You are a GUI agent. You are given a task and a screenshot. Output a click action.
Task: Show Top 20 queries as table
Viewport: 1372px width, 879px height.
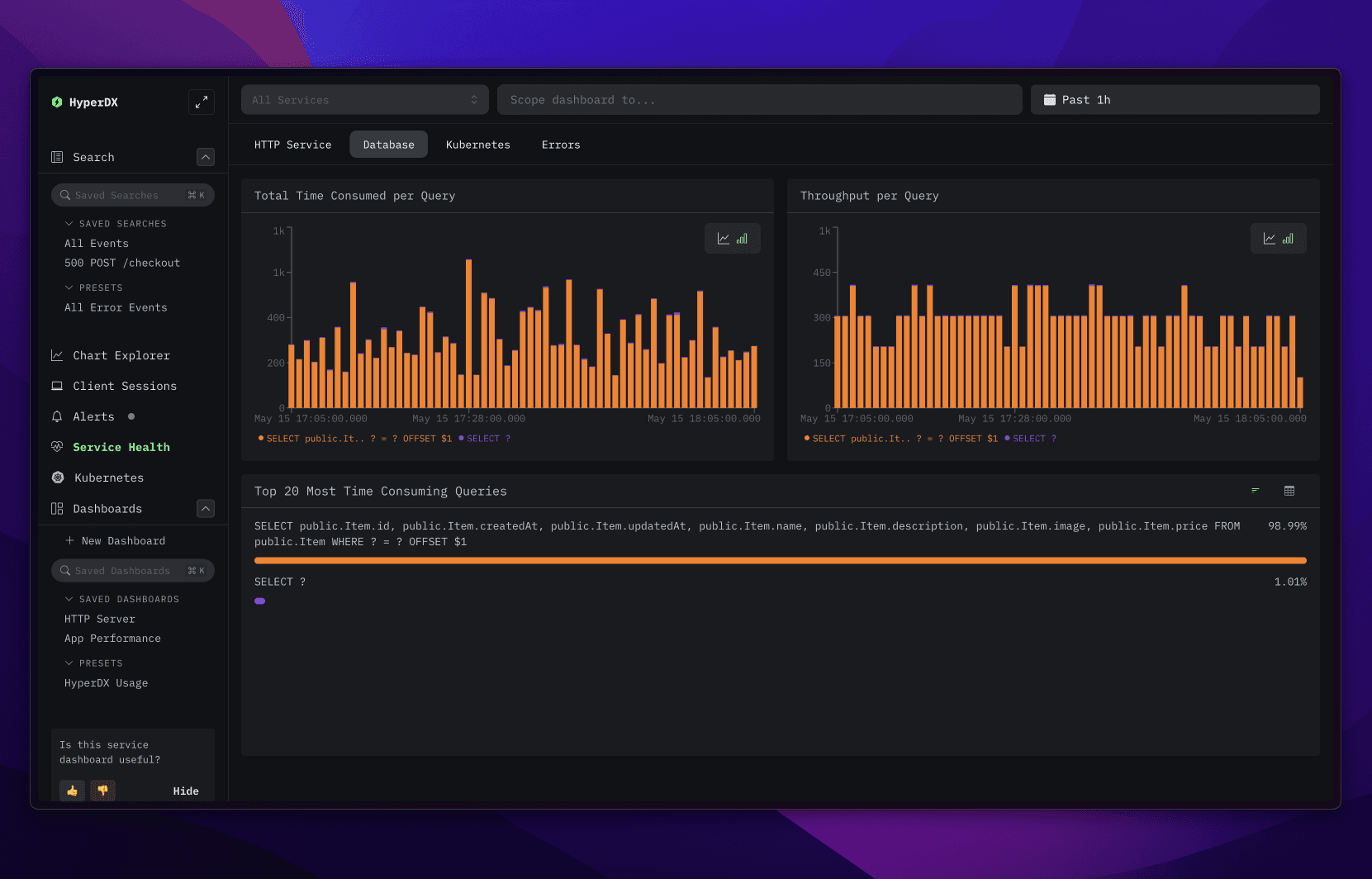click(x=1289, y=491)
